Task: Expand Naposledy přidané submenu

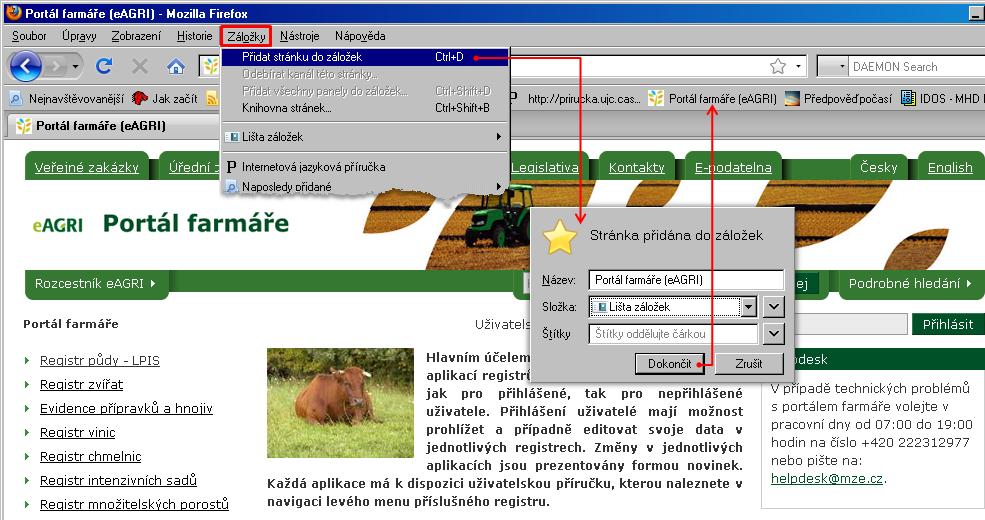Action: tap(366, 187)
